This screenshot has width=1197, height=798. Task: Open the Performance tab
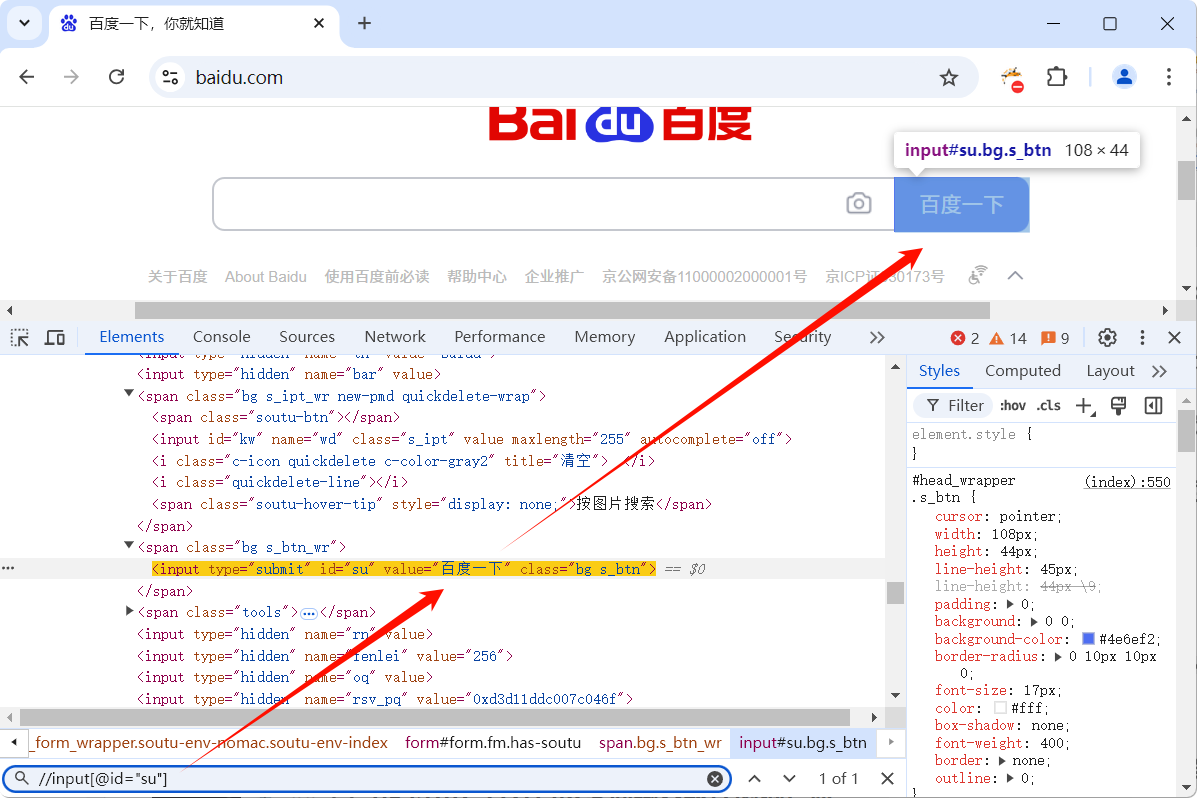(x=499, y=337)
